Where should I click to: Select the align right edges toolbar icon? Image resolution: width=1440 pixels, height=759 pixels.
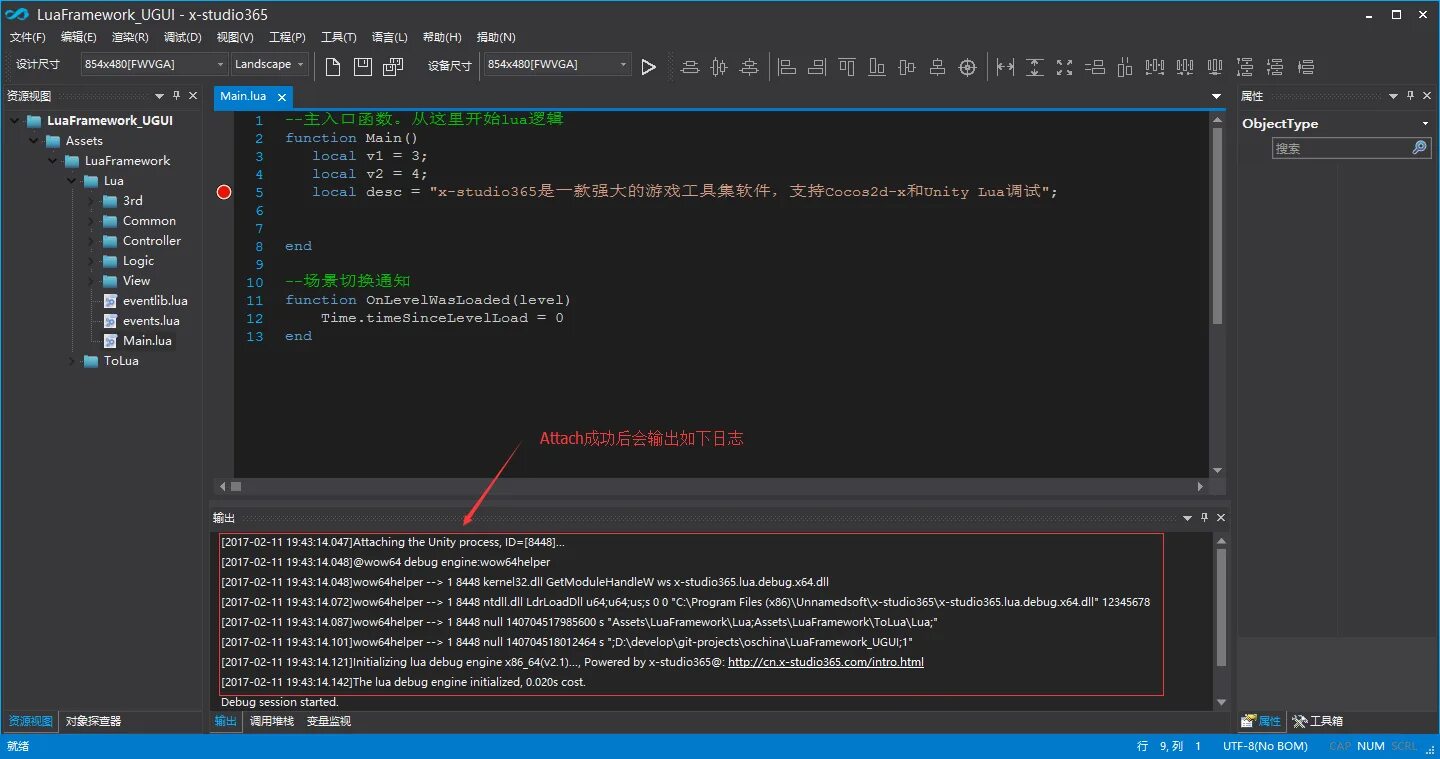817,67
